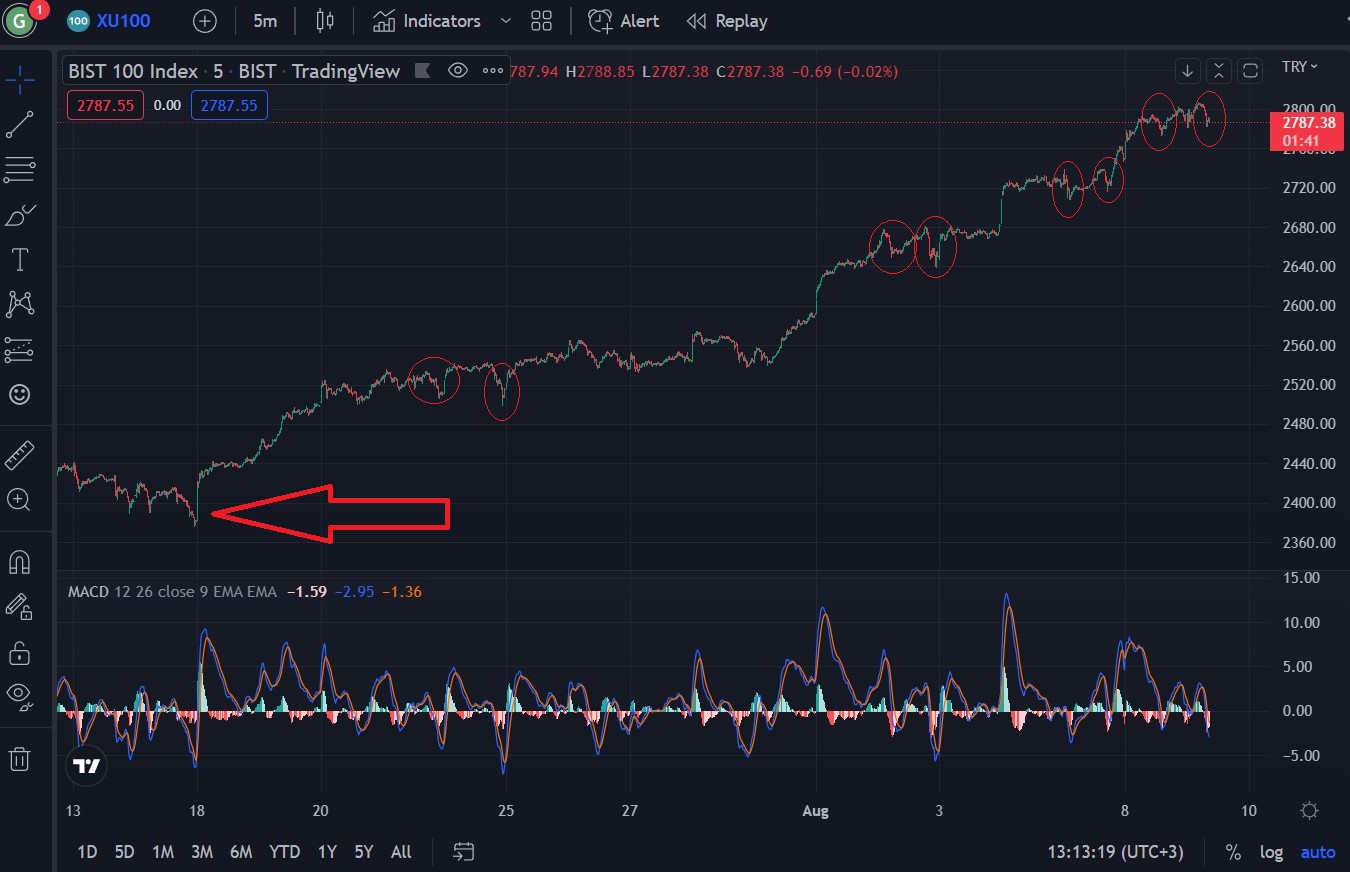Toggle stay-in-drawing-mode pencil lock
Screen dimensions: 1350x872
[20, 606]
